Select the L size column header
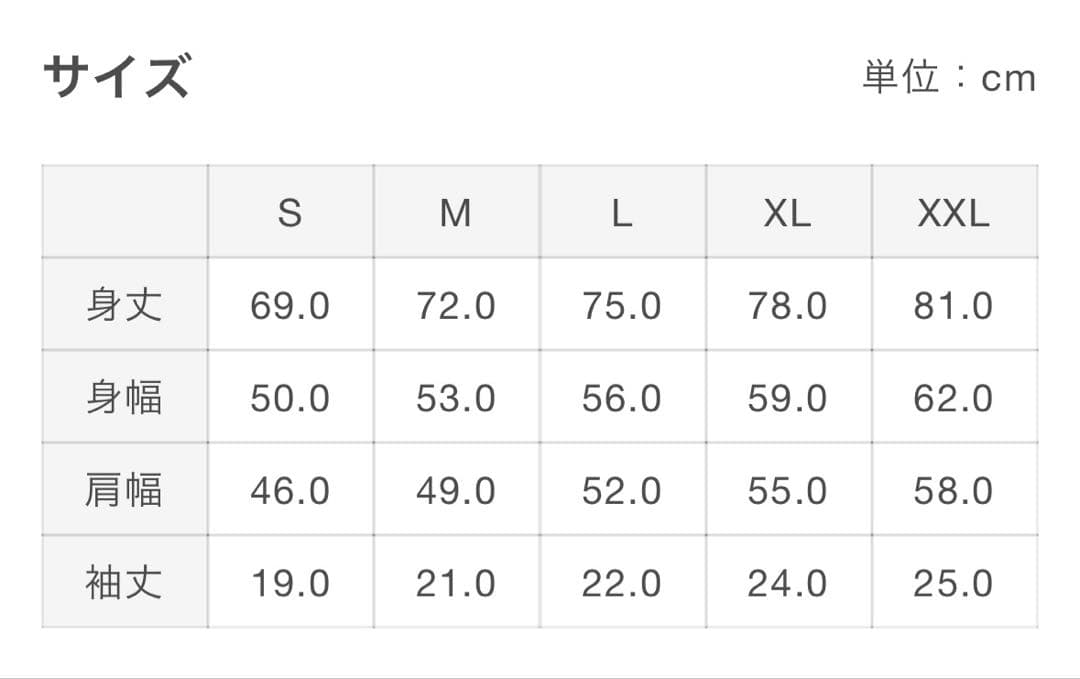The height and width of the screenshot is (679, 1080). click(622, 212)
